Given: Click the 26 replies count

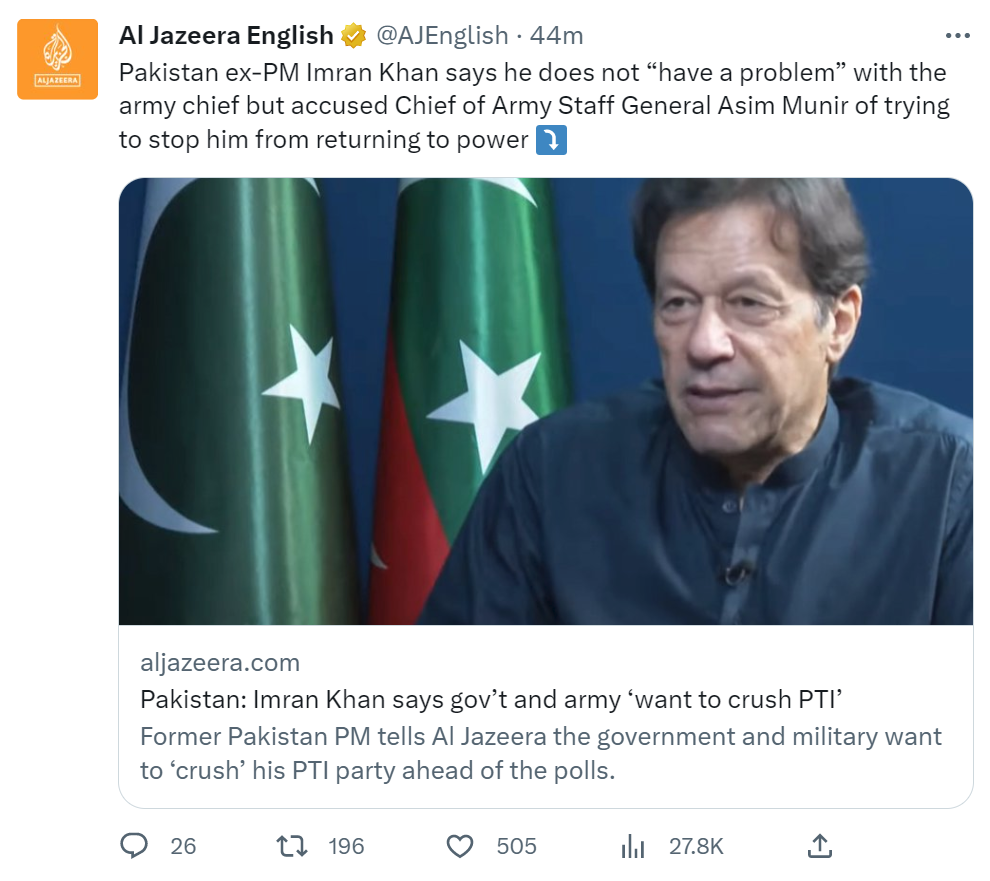Looking at the screenshot, I should (183, 846).
